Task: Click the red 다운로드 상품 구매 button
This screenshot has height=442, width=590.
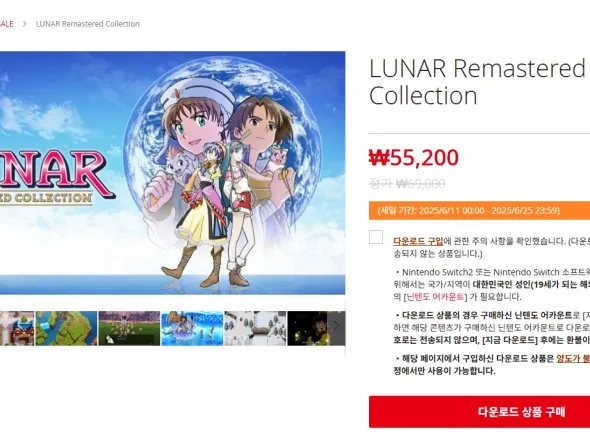Action: [479, 412]
